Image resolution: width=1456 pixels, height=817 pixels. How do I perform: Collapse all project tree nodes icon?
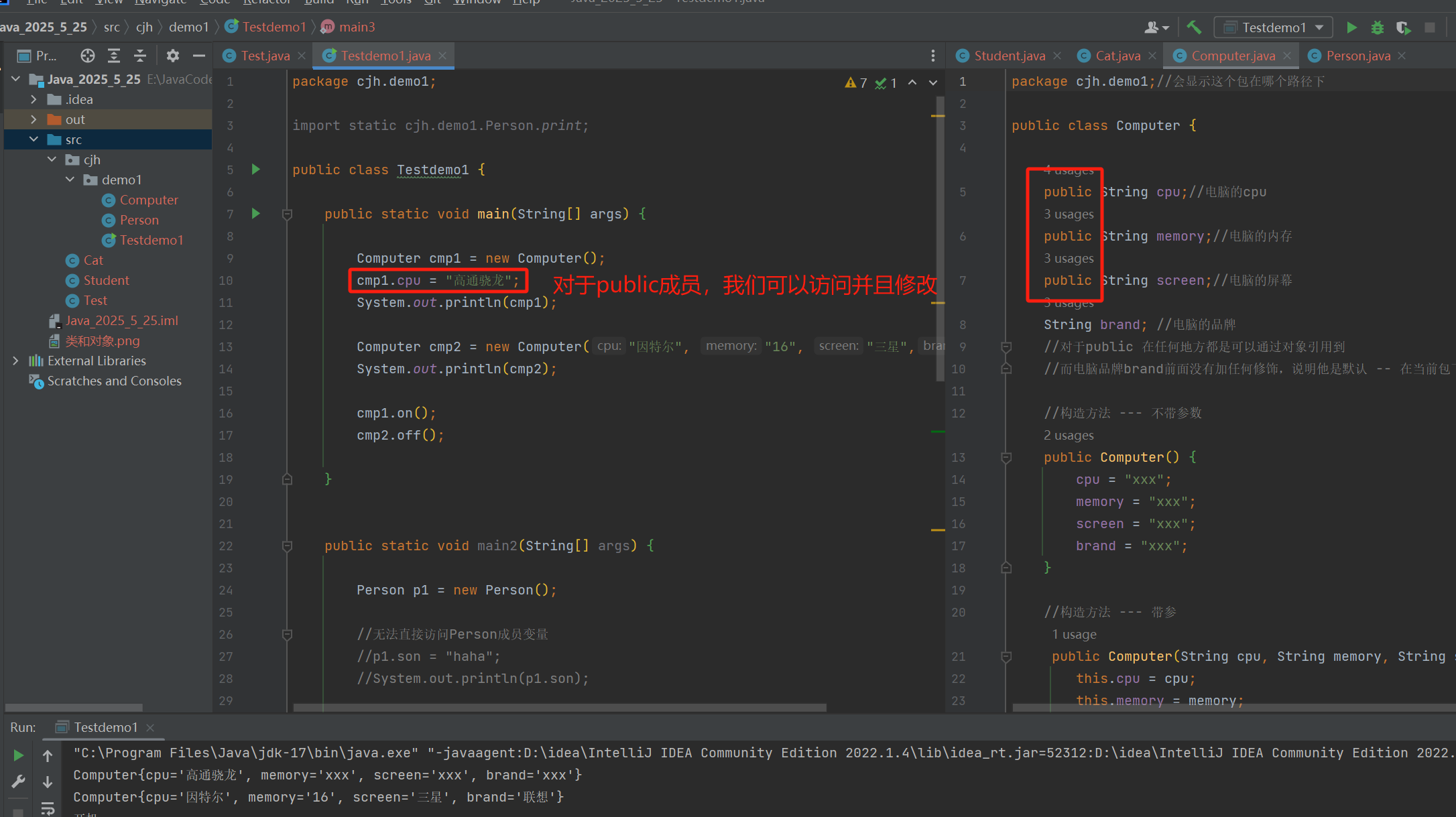click(x=139, y=56)
